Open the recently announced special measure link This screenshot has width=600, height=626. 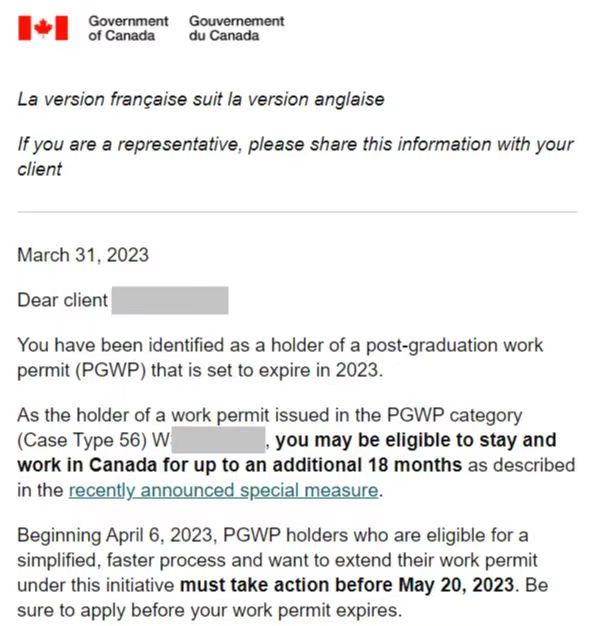pos(224,490)
